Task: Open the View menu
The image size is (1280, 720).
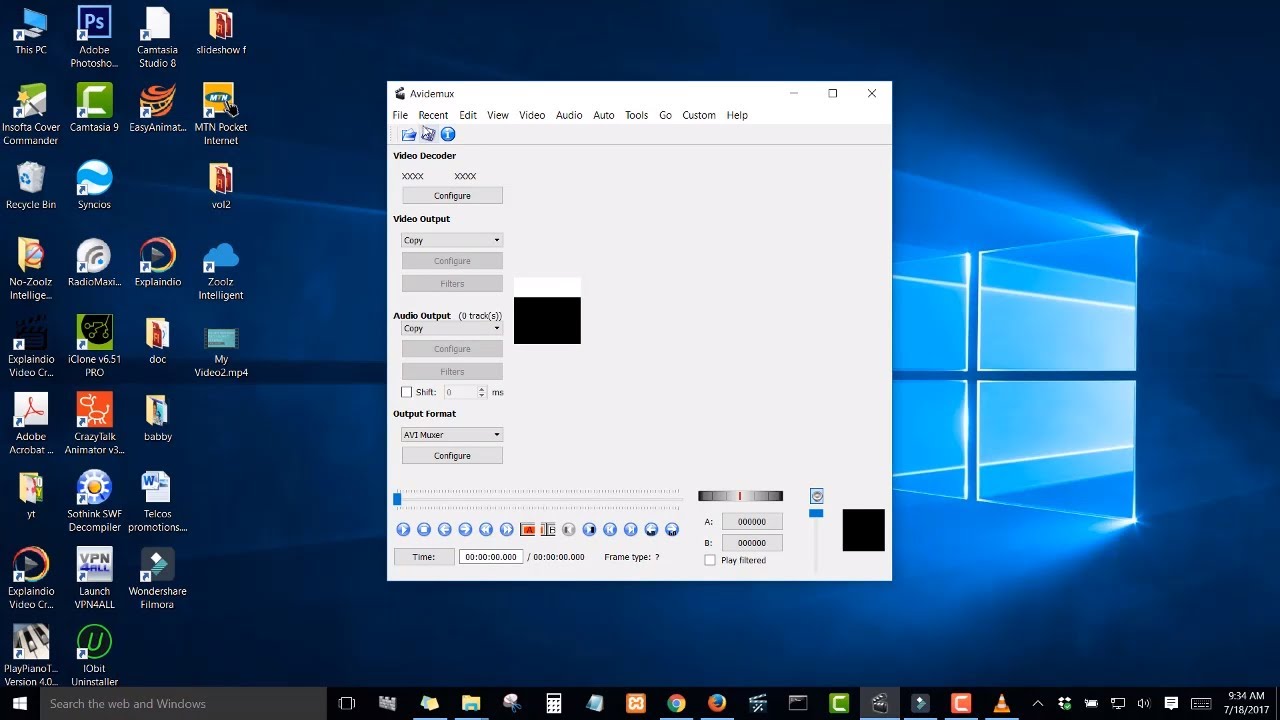Action: (x=498, y=115)
